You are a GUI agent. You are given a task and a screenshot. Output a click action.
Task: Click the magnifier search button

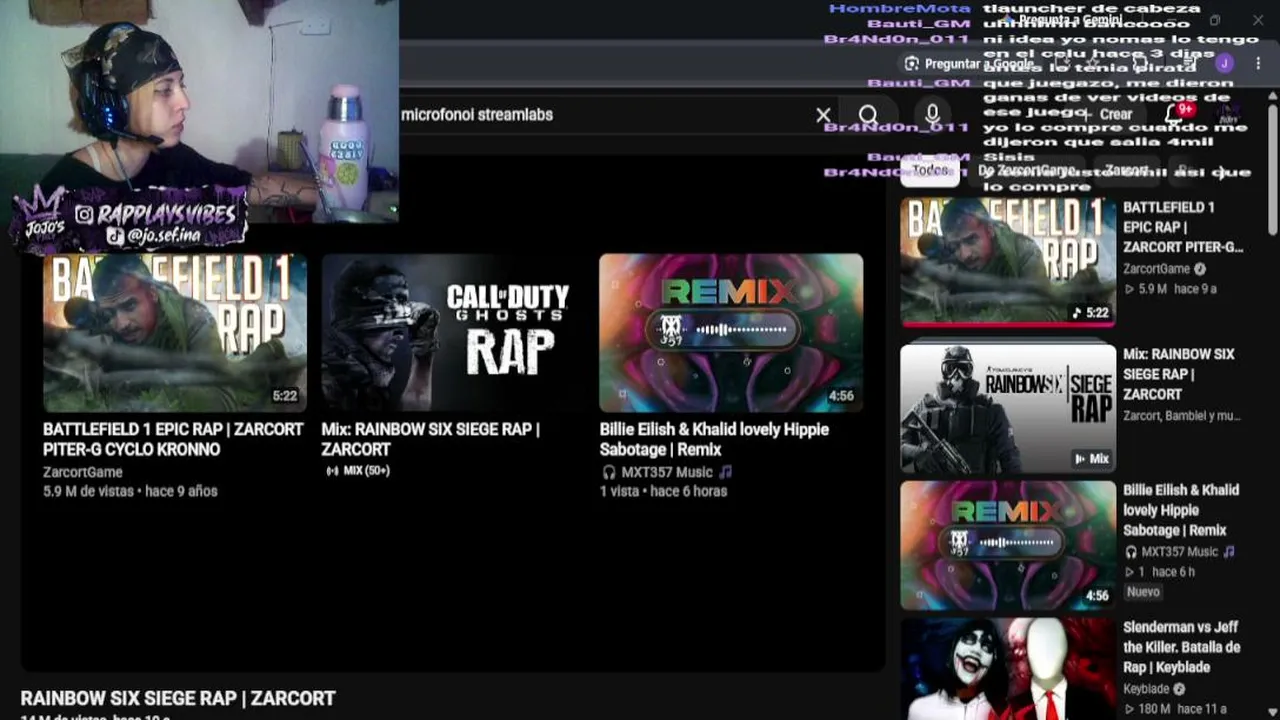coord(868,115)
